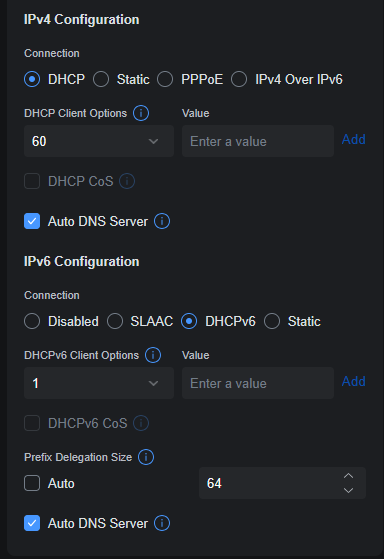Focus the DHCPv6 option Value input field
The height and width of the screenshot is (559, 384).
pyautogui.click(x=258, y=383)
